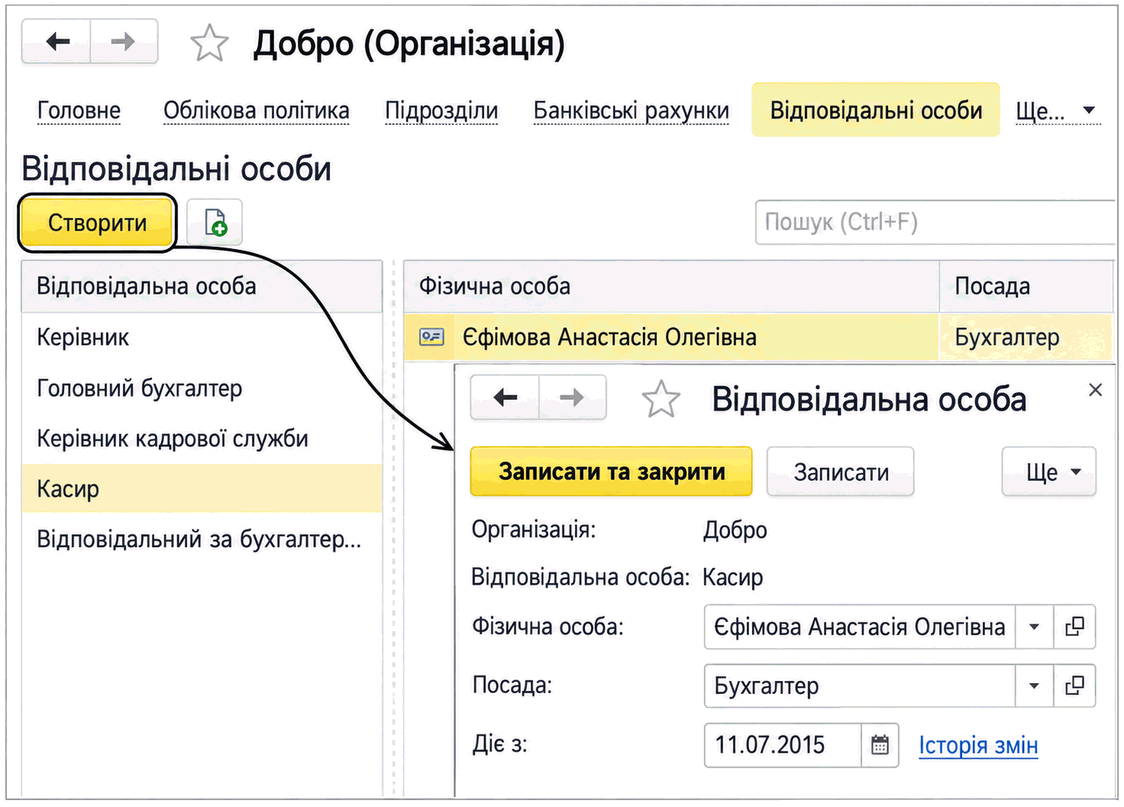
Task: Click Посада input field with Бухгалтер
Action: point(859,686)
